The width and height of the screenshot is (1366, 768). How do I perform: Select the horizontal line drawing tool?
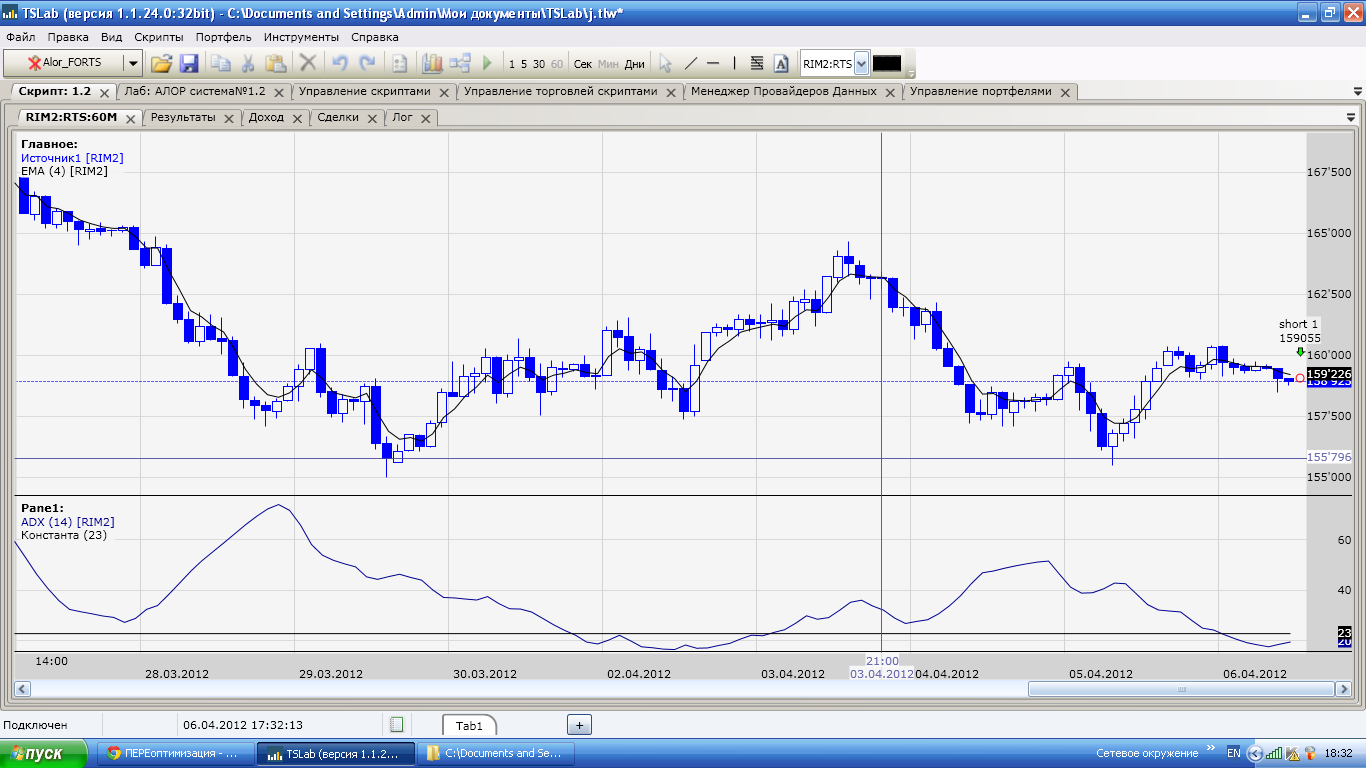713,63
